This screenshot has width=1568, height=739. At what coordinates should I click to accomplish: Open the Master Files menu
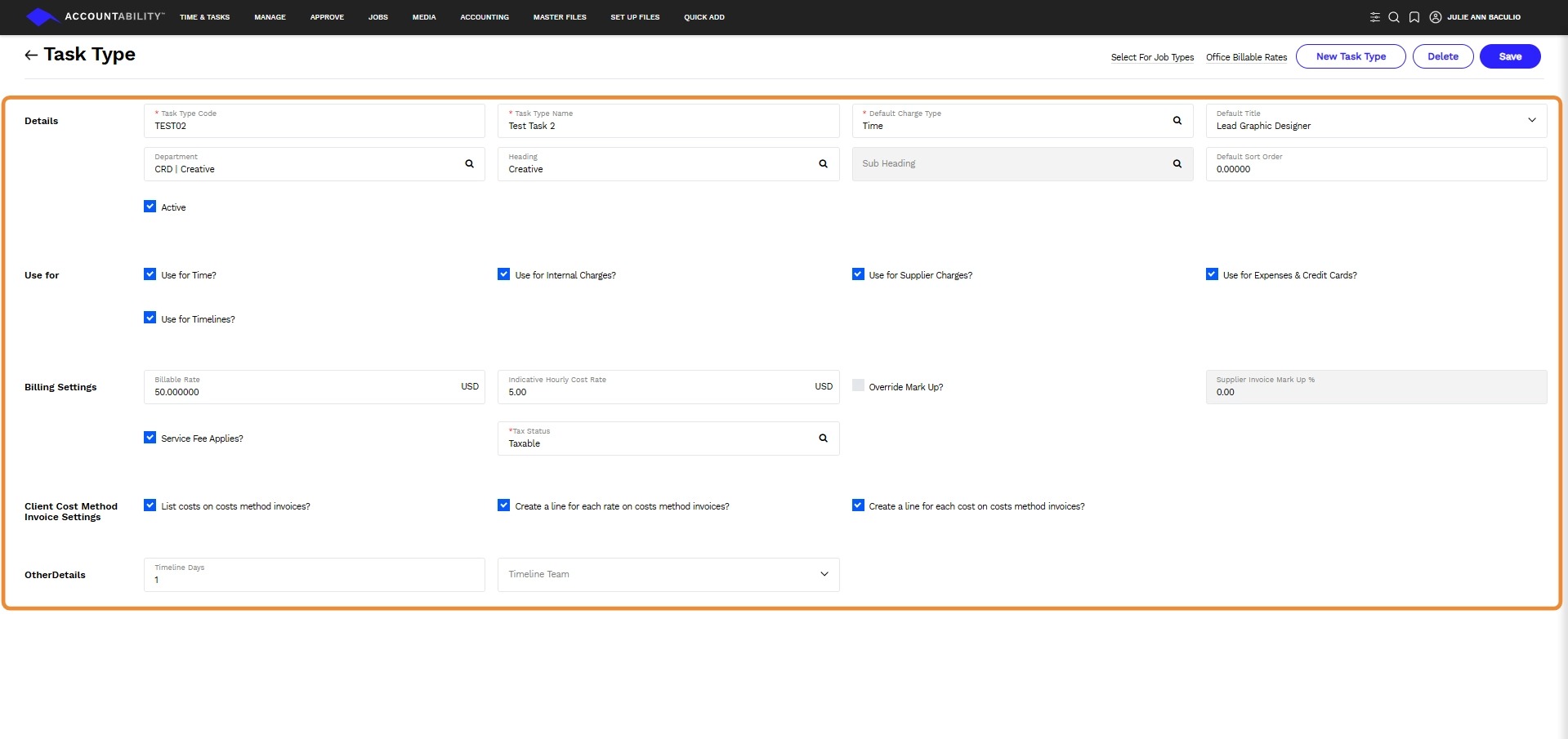[x=560, y=17]
